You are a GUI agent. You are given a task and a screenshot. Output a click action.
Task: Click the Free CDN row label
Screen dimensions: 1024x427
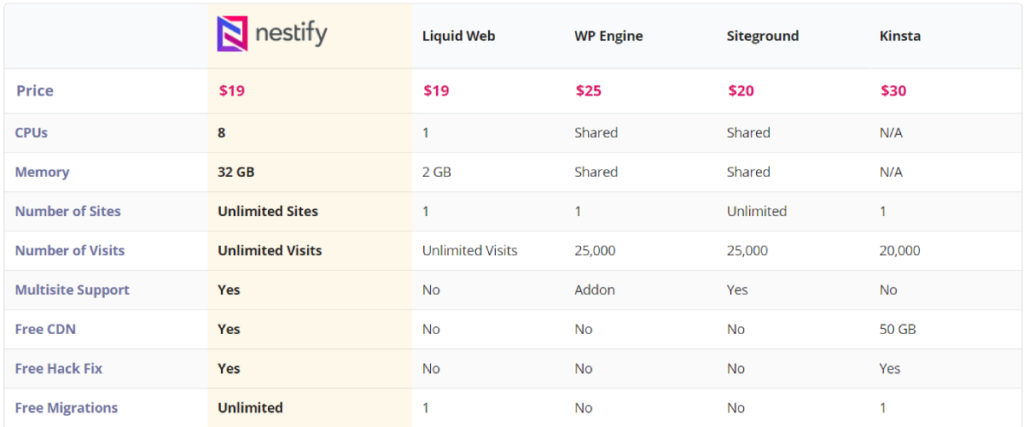(45, 329)
